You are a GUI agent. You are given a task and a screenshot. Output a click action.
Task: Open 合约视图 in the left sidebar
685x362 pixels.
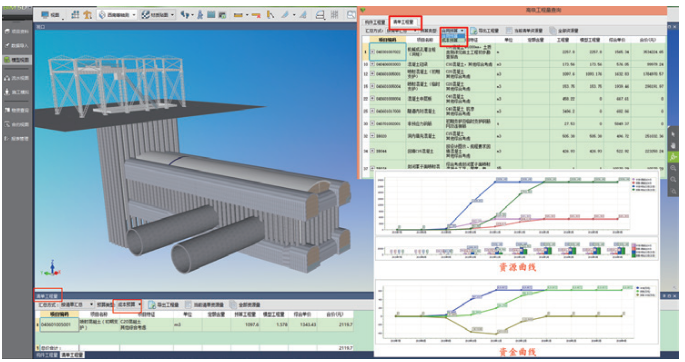coord(17,124)
